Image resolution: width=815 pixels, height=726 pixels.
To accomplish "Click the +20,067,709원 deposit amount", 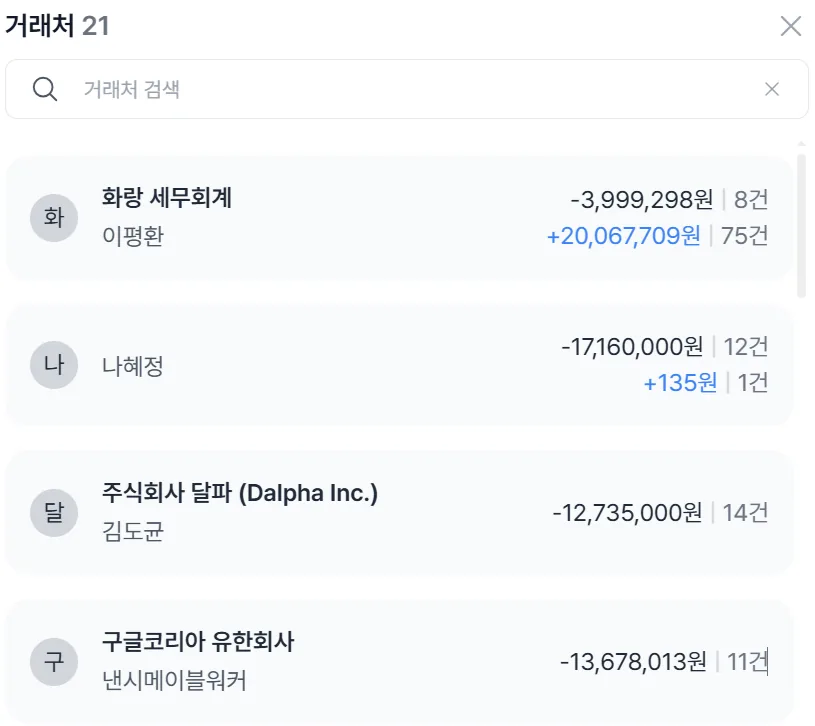I will pos(624,236).
